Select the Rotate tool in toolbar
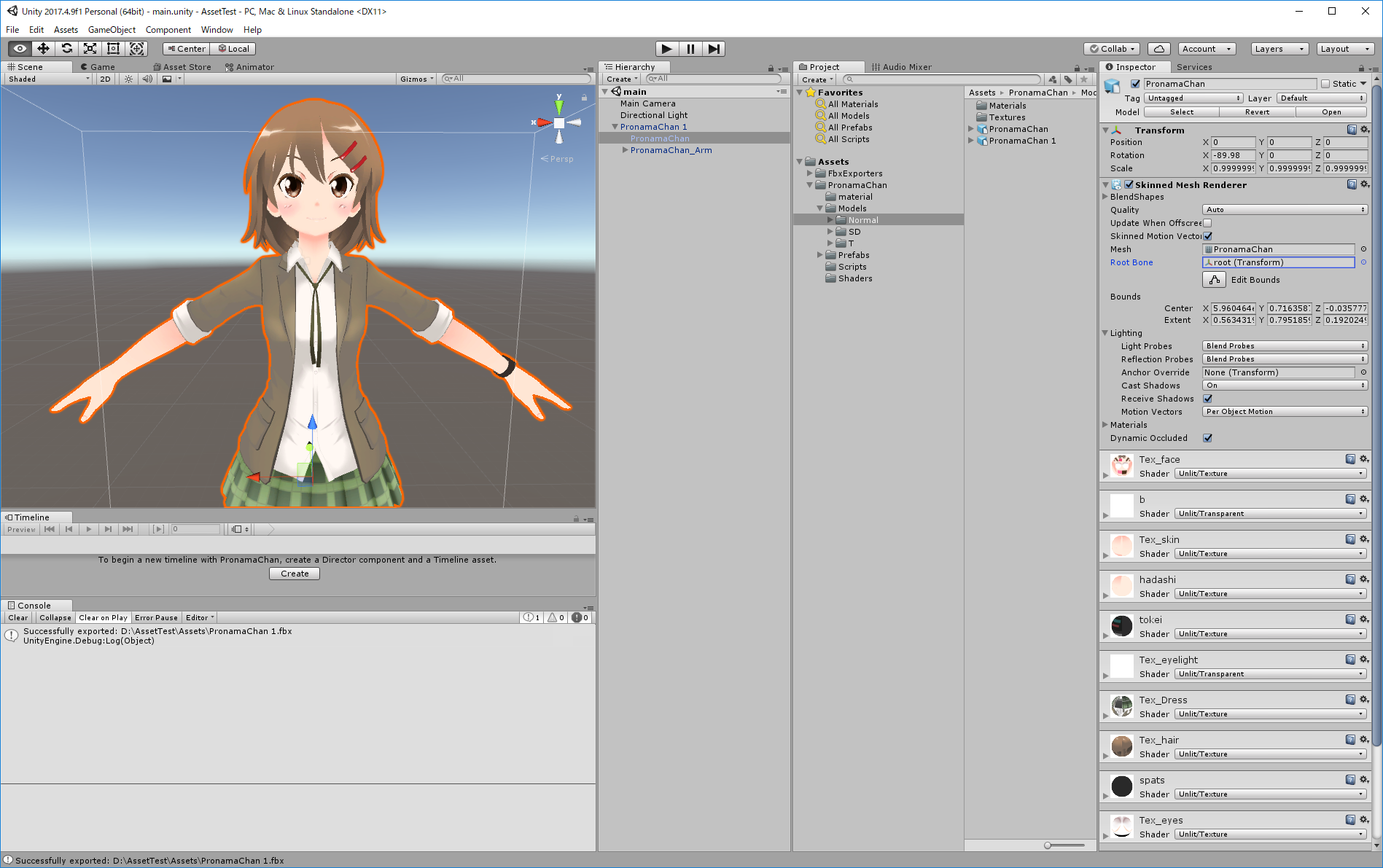Screen dimensions: 1383x868 tap(66, 49)
